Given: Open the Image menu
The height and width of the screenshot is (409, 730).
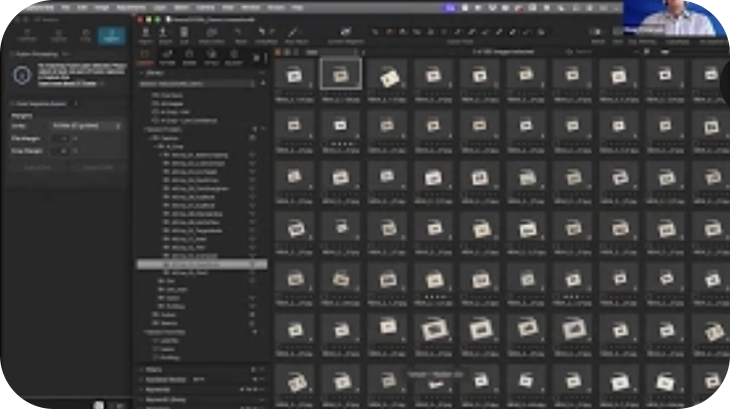Looking at the screenshot, I should 101,7.
